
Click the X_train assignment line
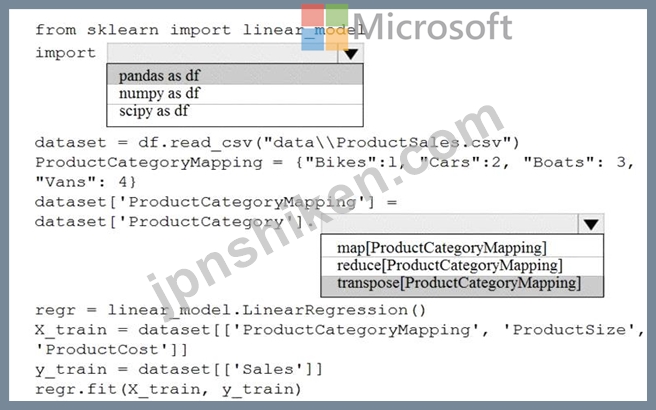coord(340,340)
